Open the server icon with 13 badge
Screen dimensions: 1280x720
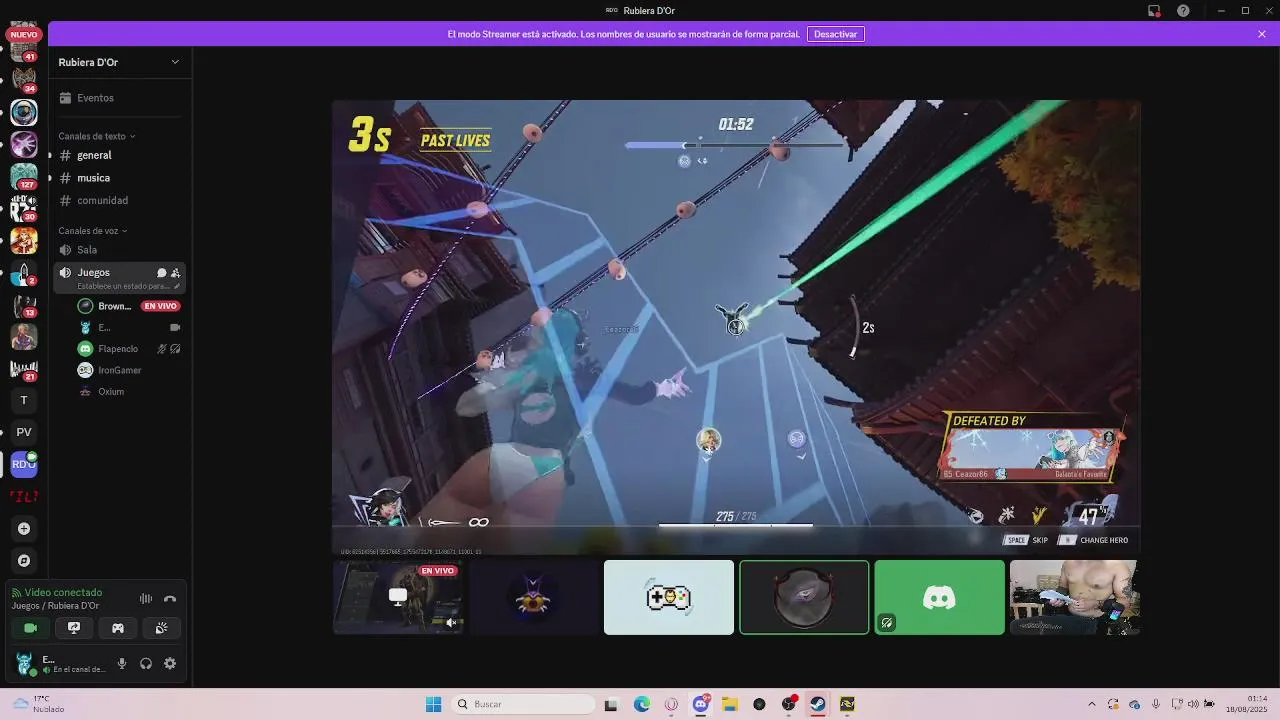tap(24, 304)
